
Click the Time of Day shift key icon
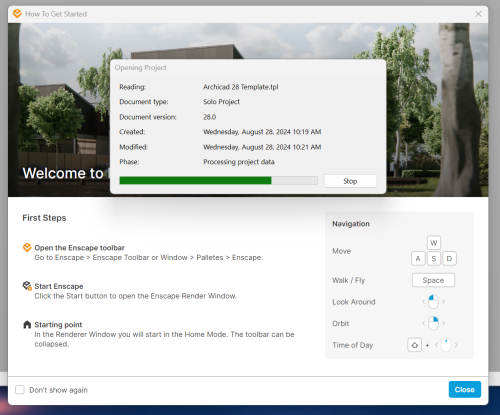(414, 345)
